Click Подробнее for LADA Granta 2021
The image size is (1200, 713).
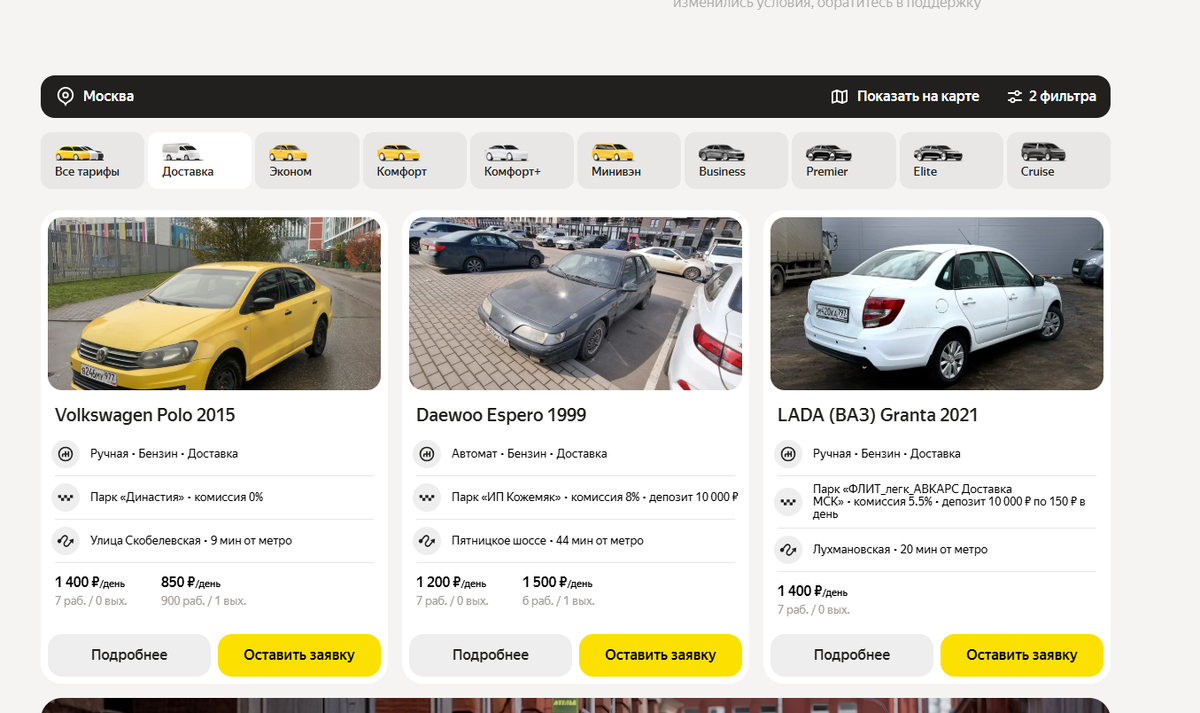tap(852, 655)
